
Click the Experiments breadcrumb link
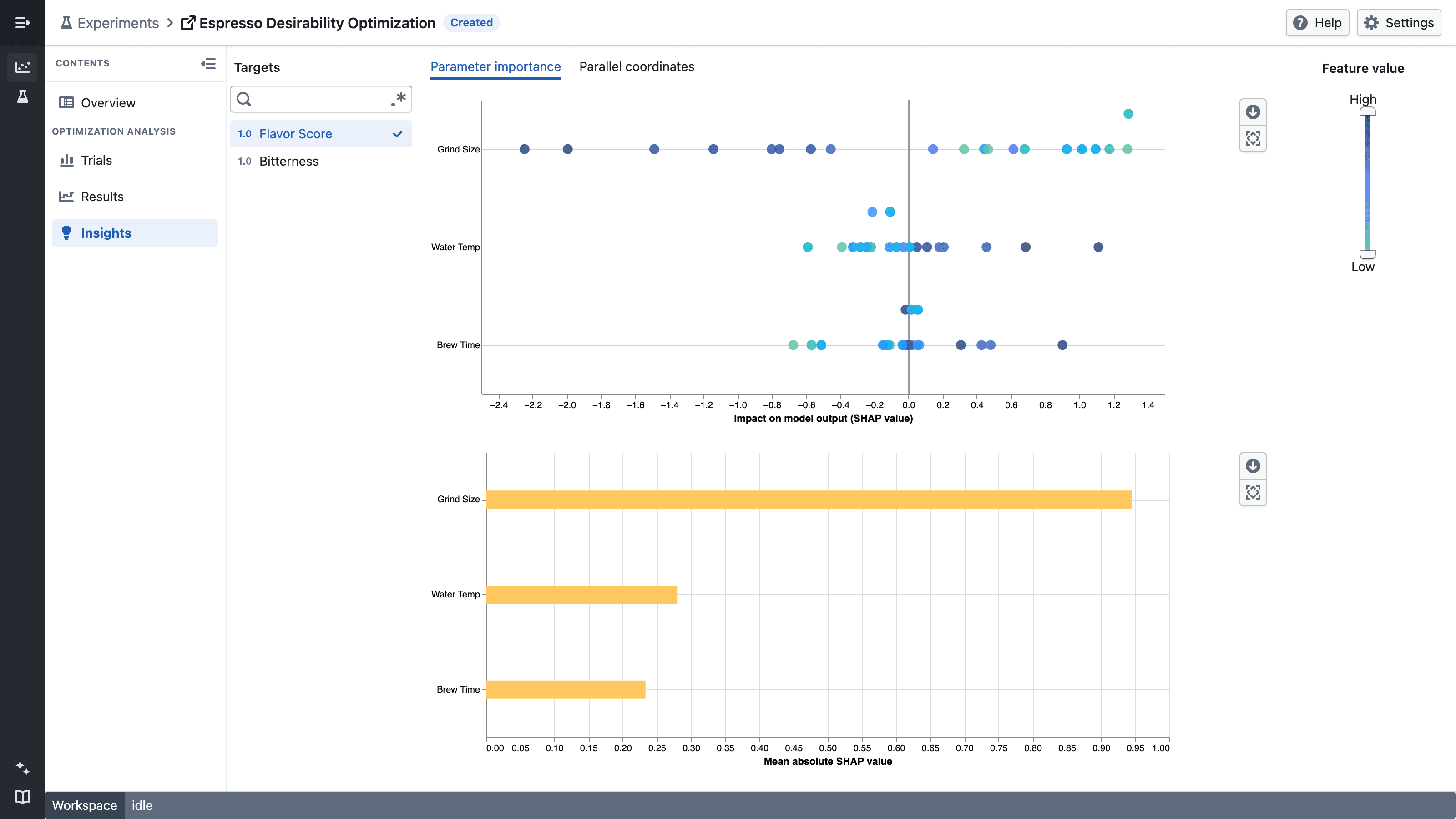[118, 23]
